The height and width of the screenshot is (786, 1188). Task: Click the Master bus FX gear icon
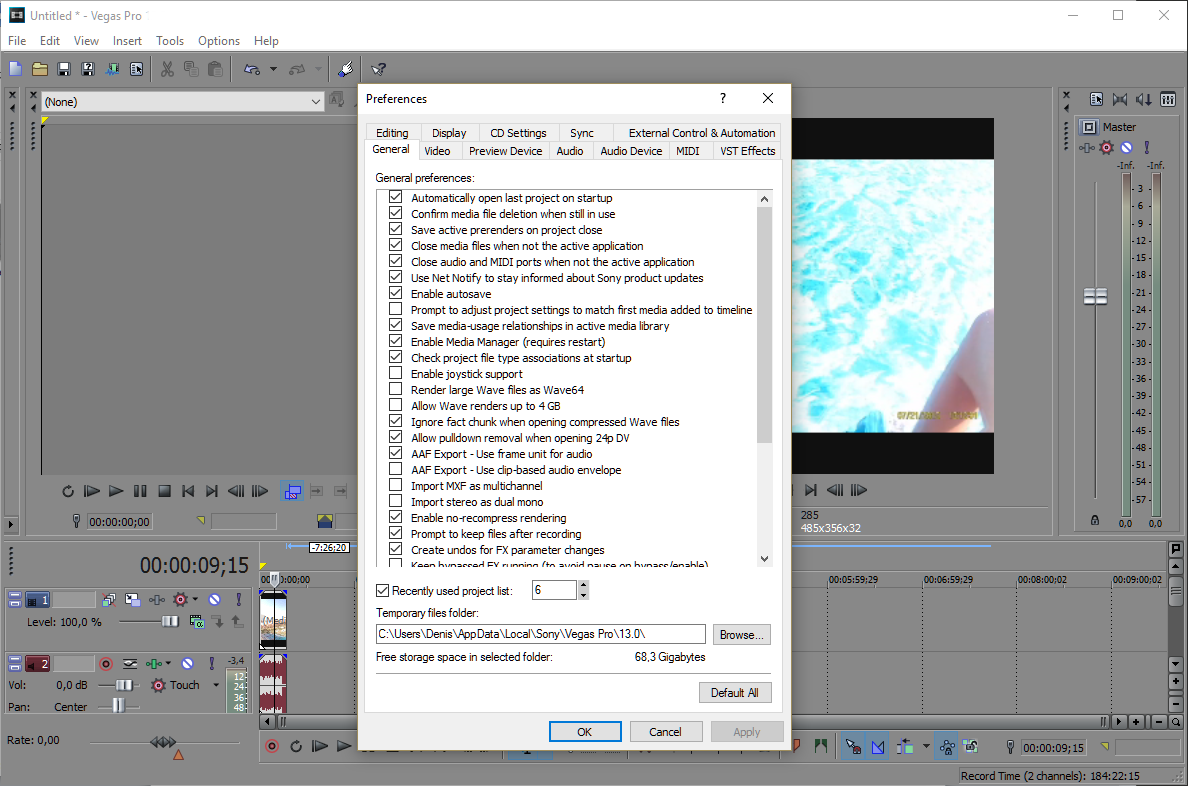(x=1107, y=148)
